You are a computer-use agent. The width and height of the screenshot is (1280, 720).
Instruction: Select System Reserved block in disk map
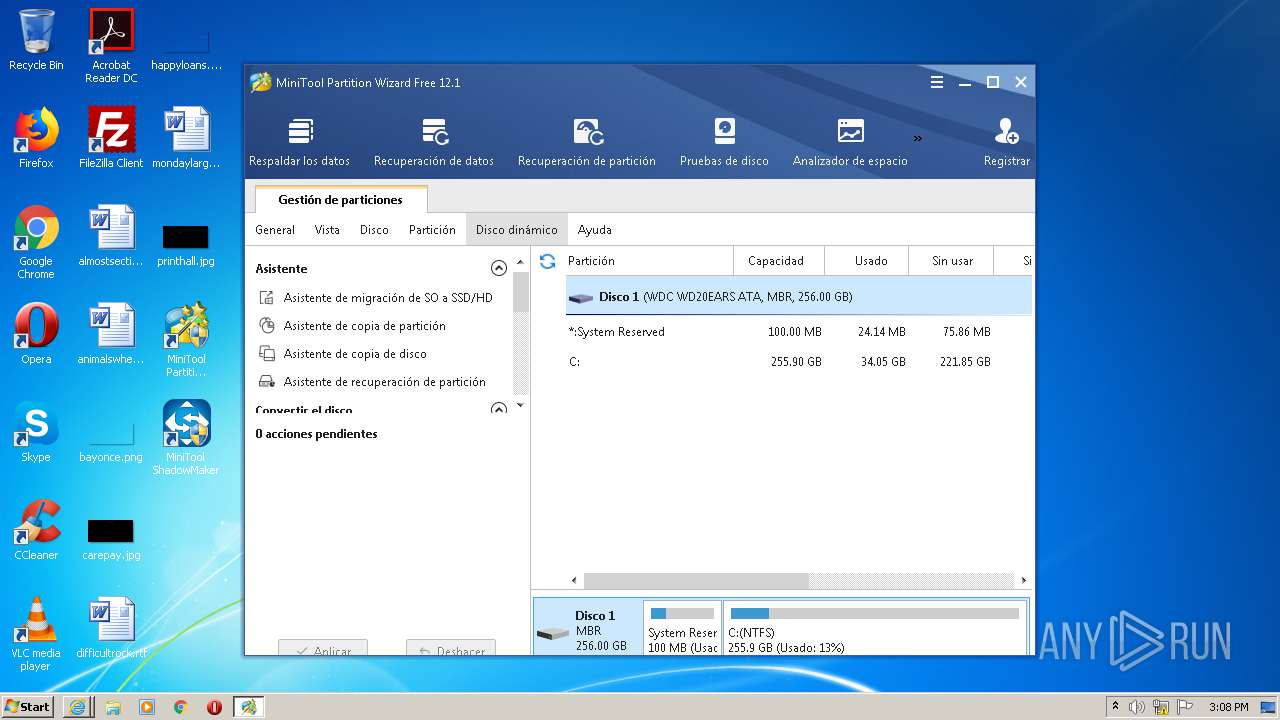click(x=682, y=628)
